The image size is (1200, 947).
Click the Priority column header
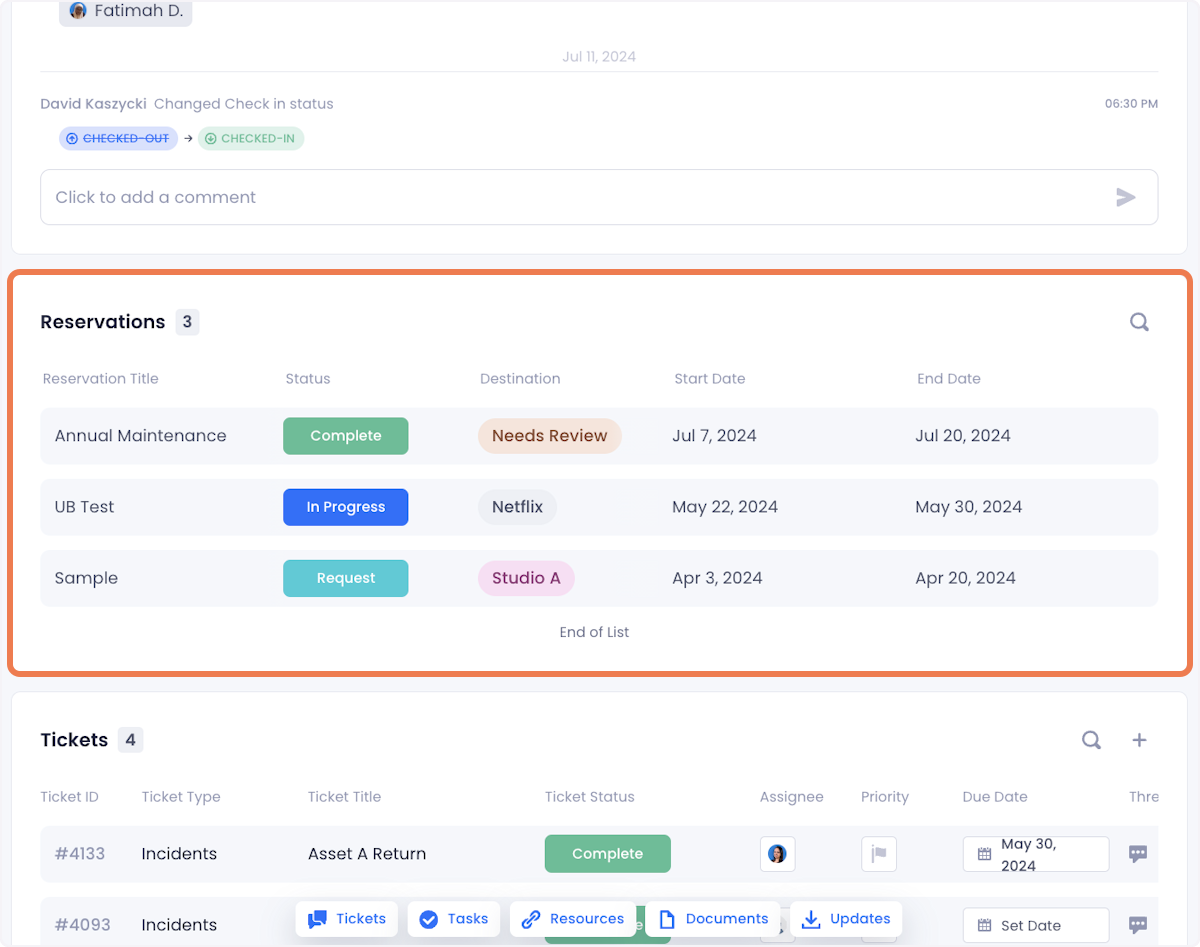click(885, 797)
